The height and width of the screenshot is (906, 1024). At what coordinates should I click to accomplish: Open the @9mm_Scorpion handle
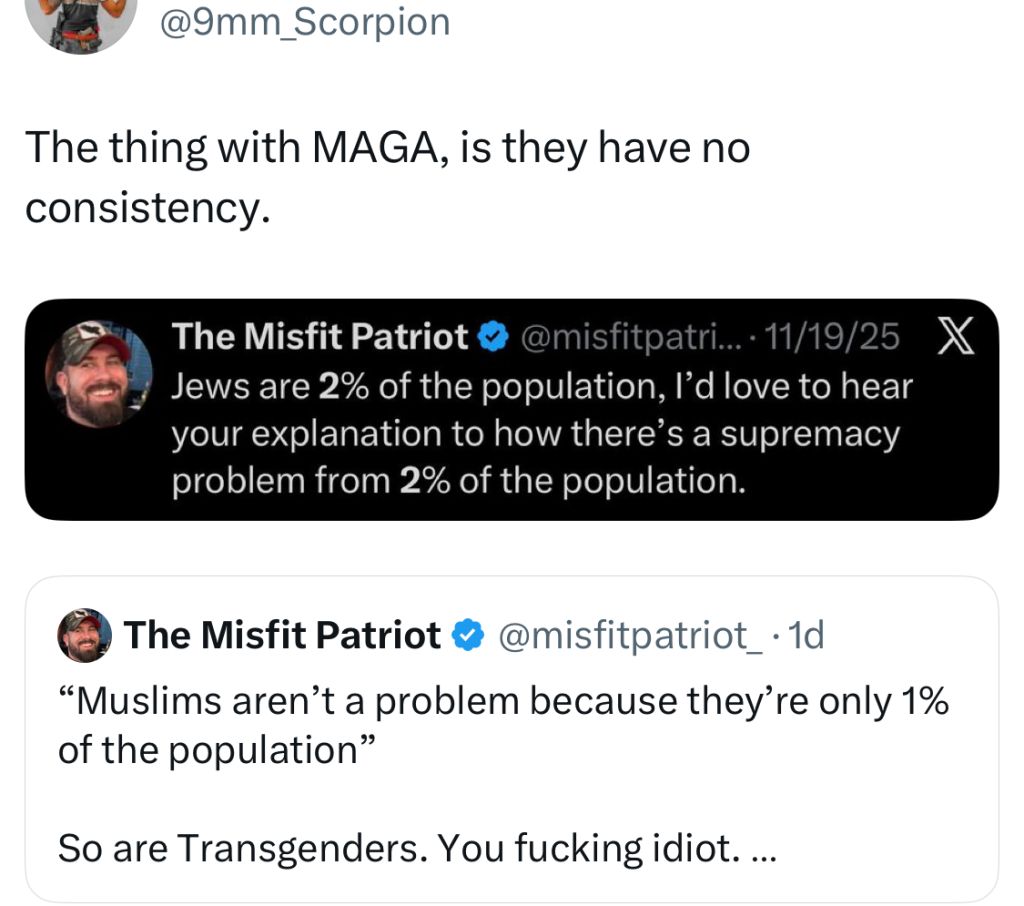point(305,21)
